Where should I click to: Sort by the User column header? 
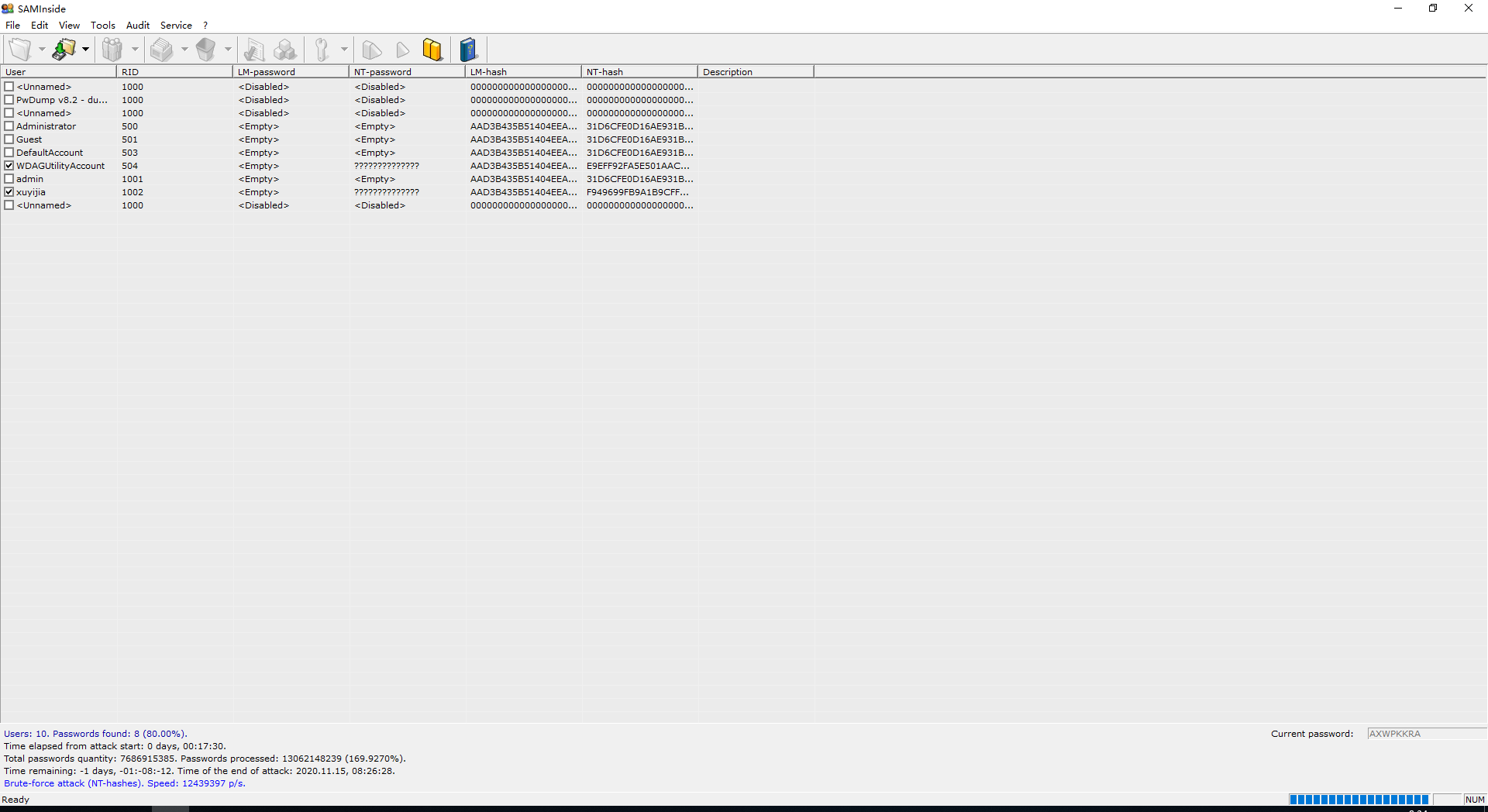[59, 72]
